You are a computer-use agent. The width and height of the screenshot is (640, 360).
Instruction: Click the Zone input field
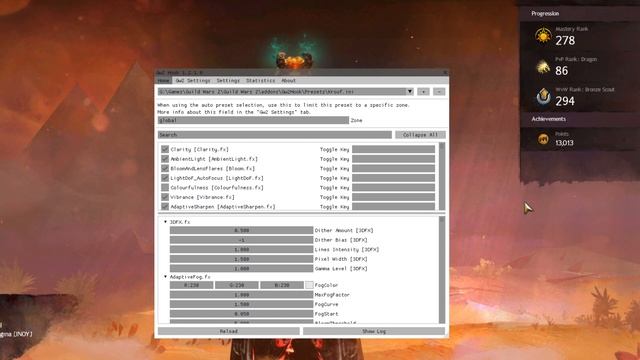click(x=253, y=120)
